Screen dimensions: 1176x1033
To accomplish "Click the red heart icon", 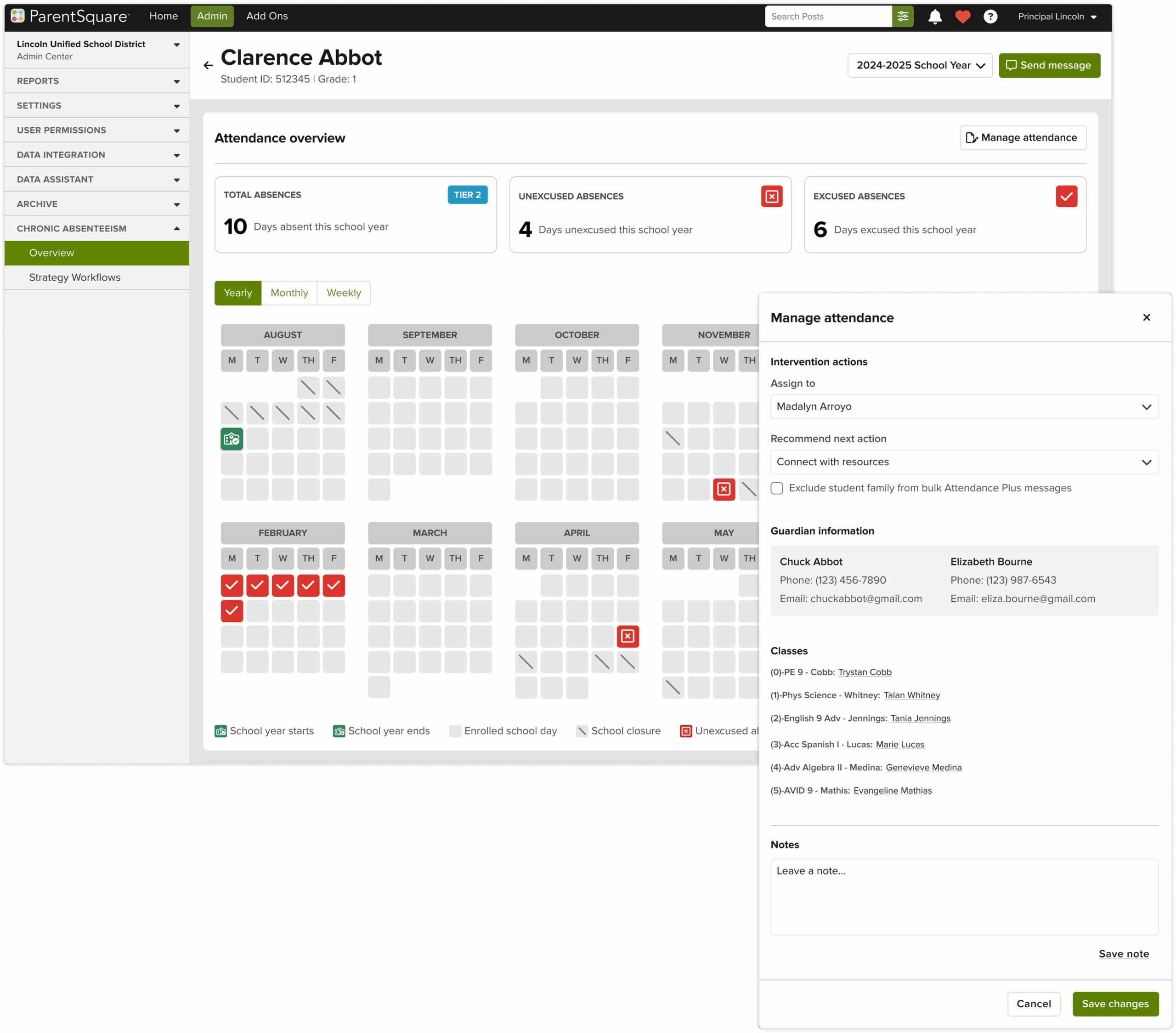I will coord(962,17).
